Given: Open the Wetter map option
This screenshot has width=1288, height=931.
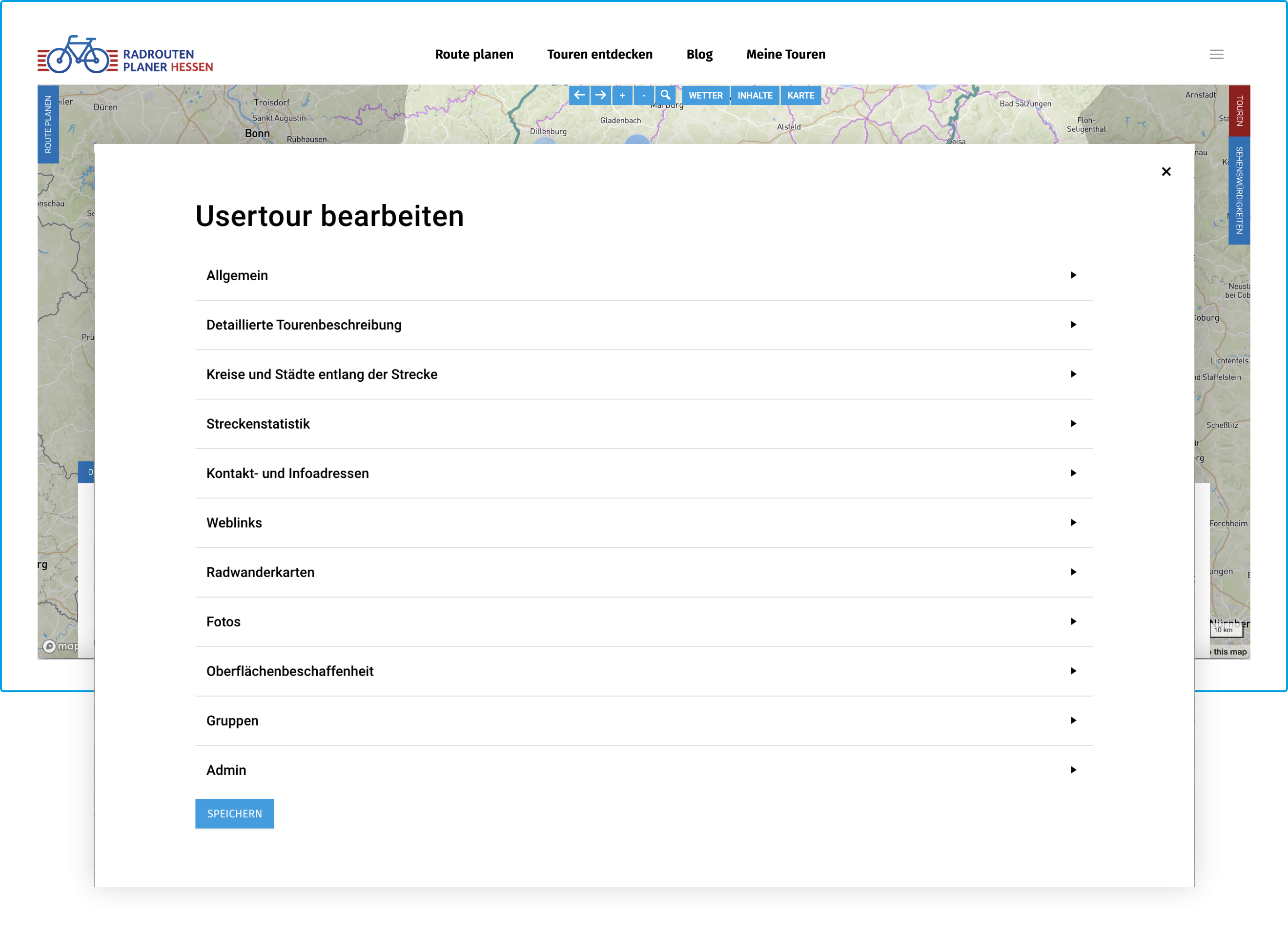Looking at the screenshot, I should [x=705, y=95].
